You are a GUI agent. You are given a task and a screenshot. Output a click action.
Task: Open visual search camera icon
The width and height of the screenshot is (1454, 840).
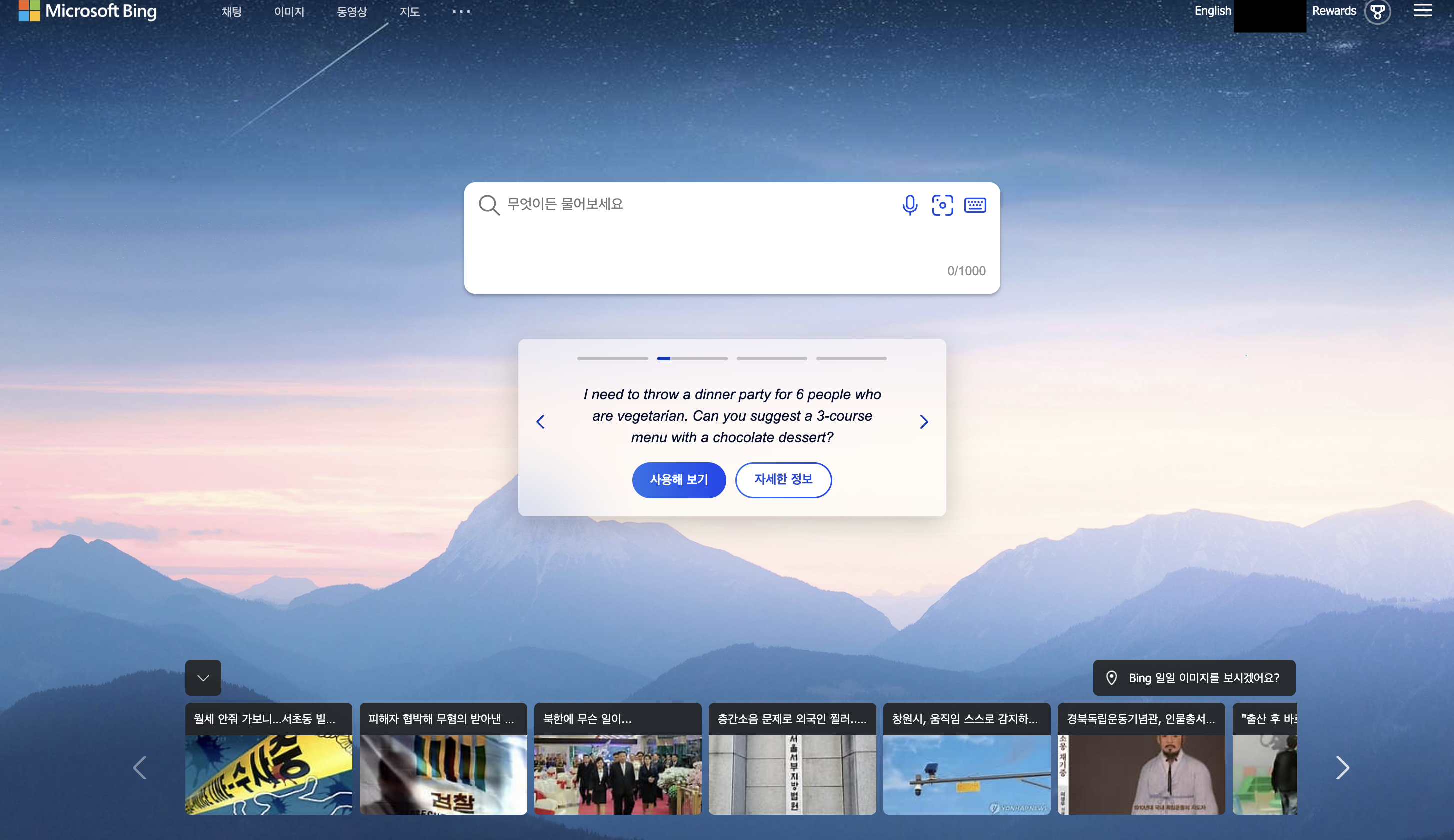942,205
